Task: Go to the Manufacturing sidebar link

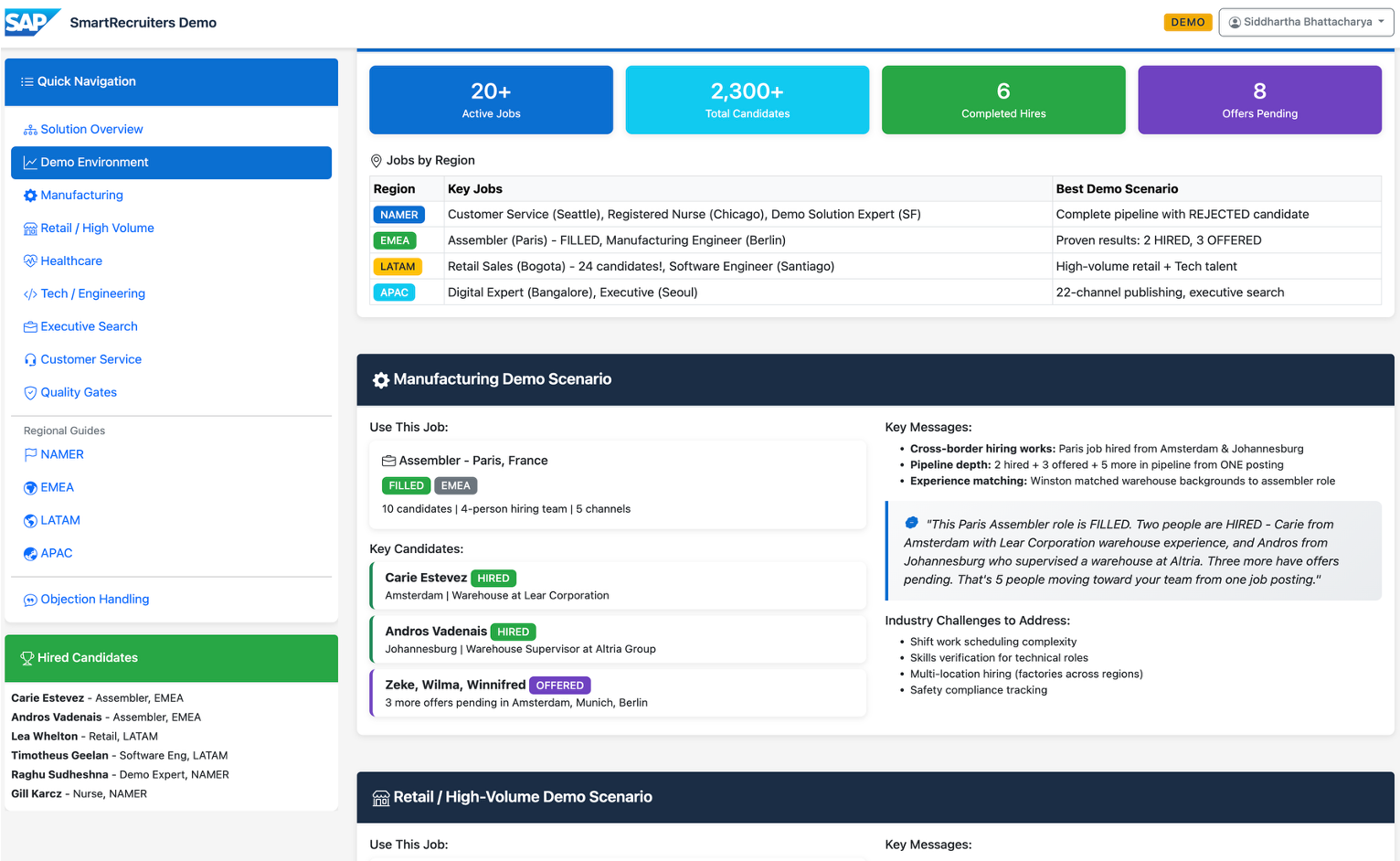Action: [x=81, y=196]
